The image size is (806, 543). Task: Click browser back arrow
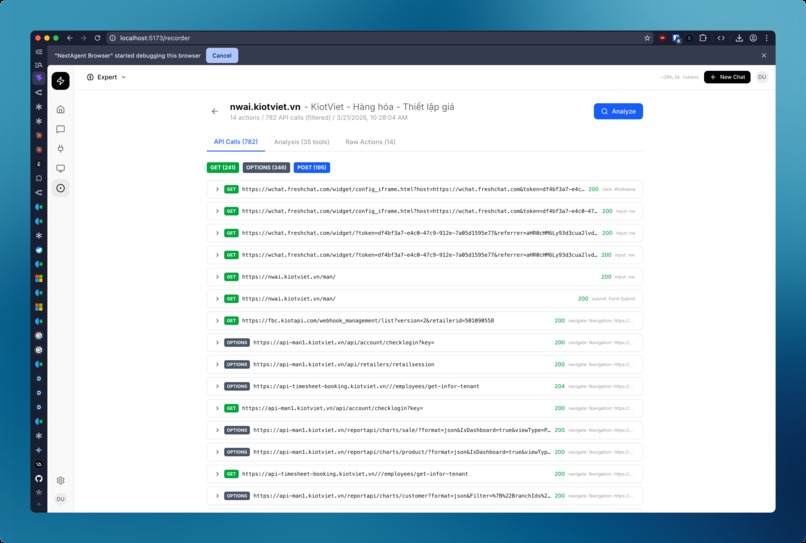click(69, 38)
